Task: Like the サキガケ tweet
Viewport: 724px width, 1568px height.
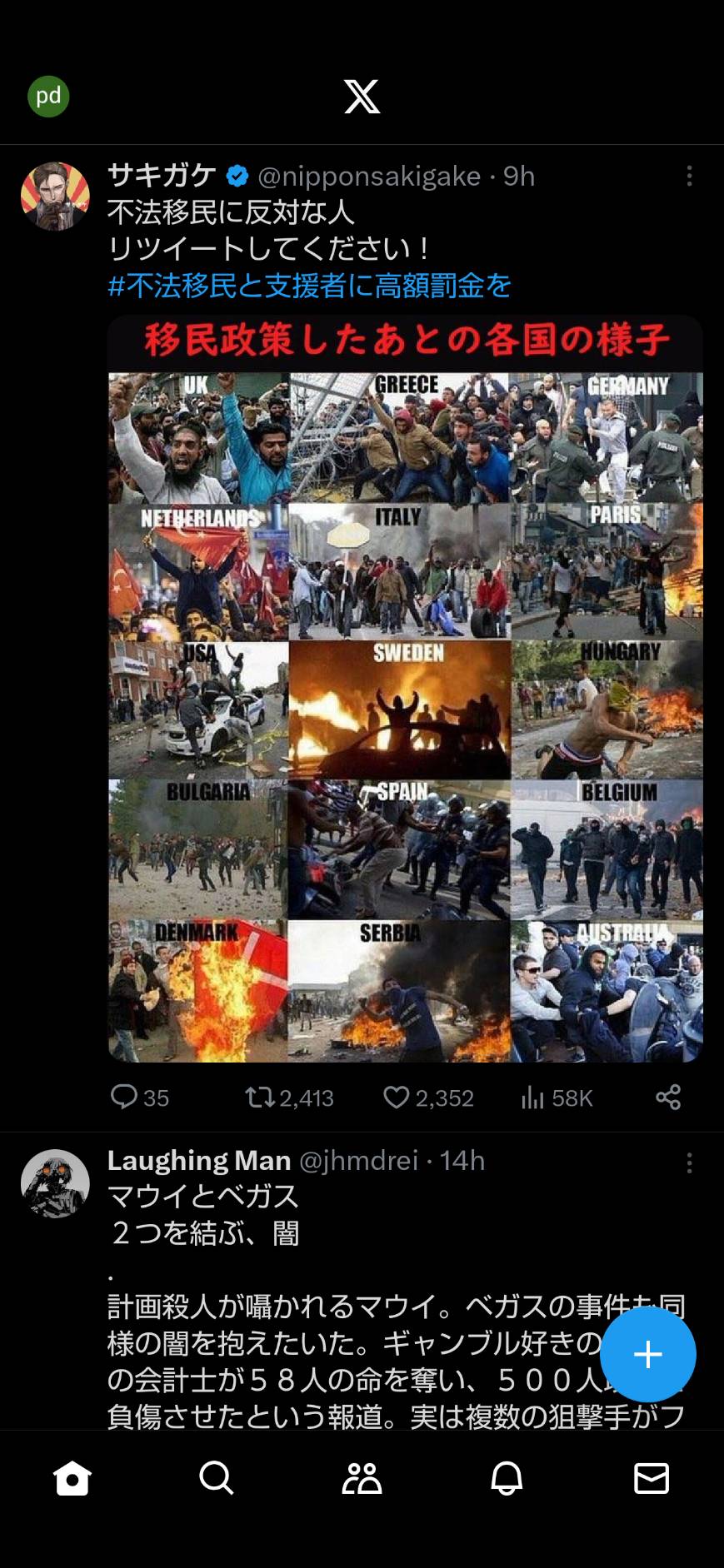Action: (428, 1098)
